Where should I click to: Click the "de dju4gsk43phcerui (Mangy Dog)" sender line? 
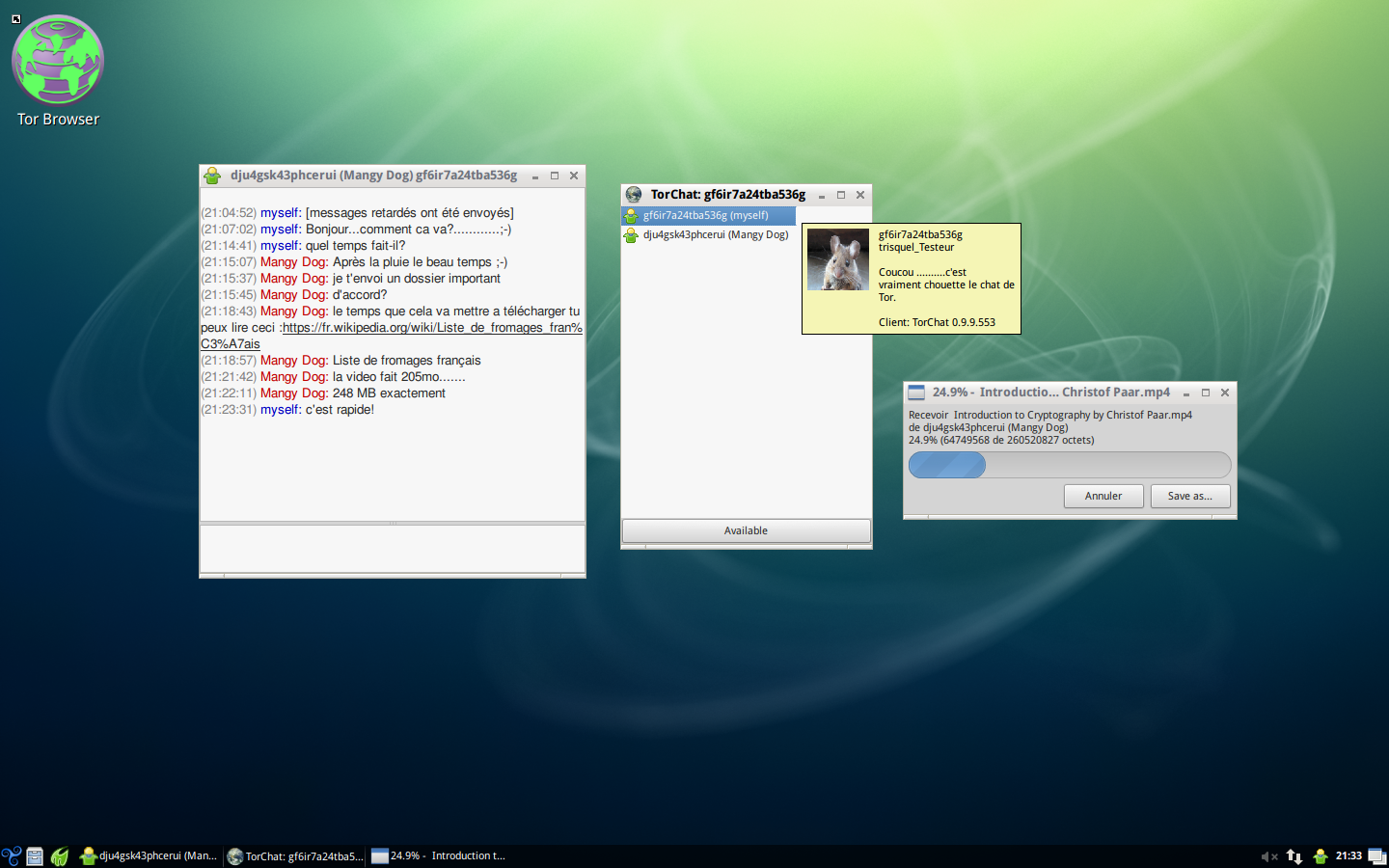[988, 427]
